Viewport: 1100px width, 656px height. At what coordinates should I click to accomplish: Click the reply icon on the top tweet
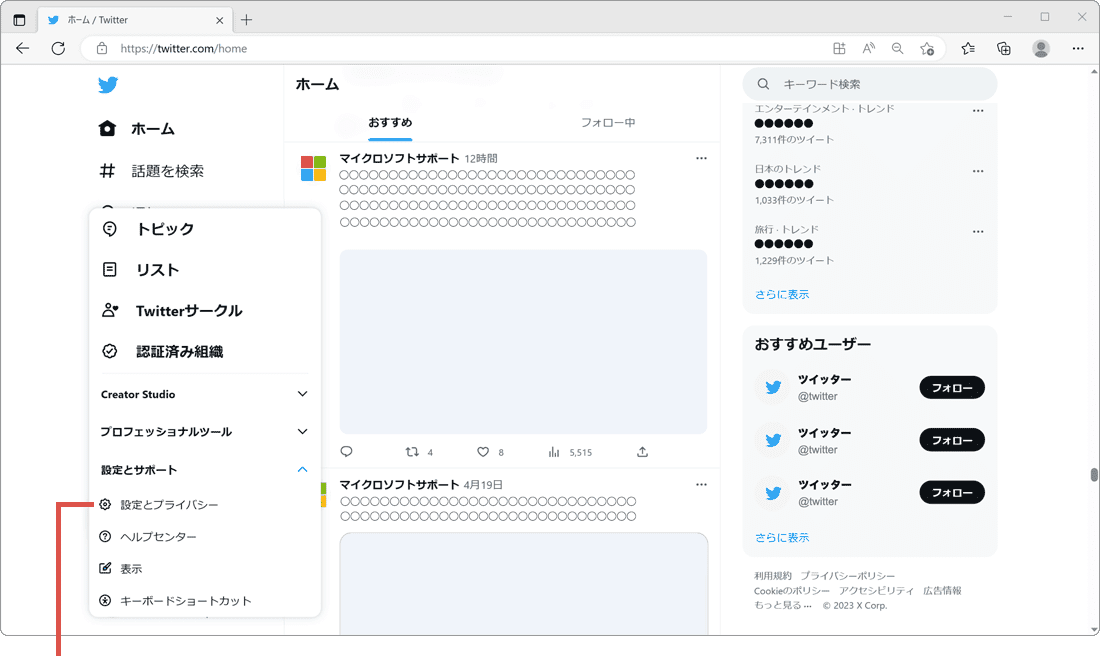click(345, 452)
